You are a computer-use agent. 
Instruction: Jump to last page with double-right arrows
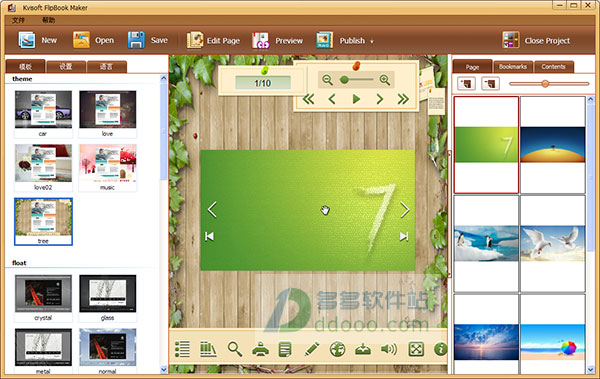point(403,99)
